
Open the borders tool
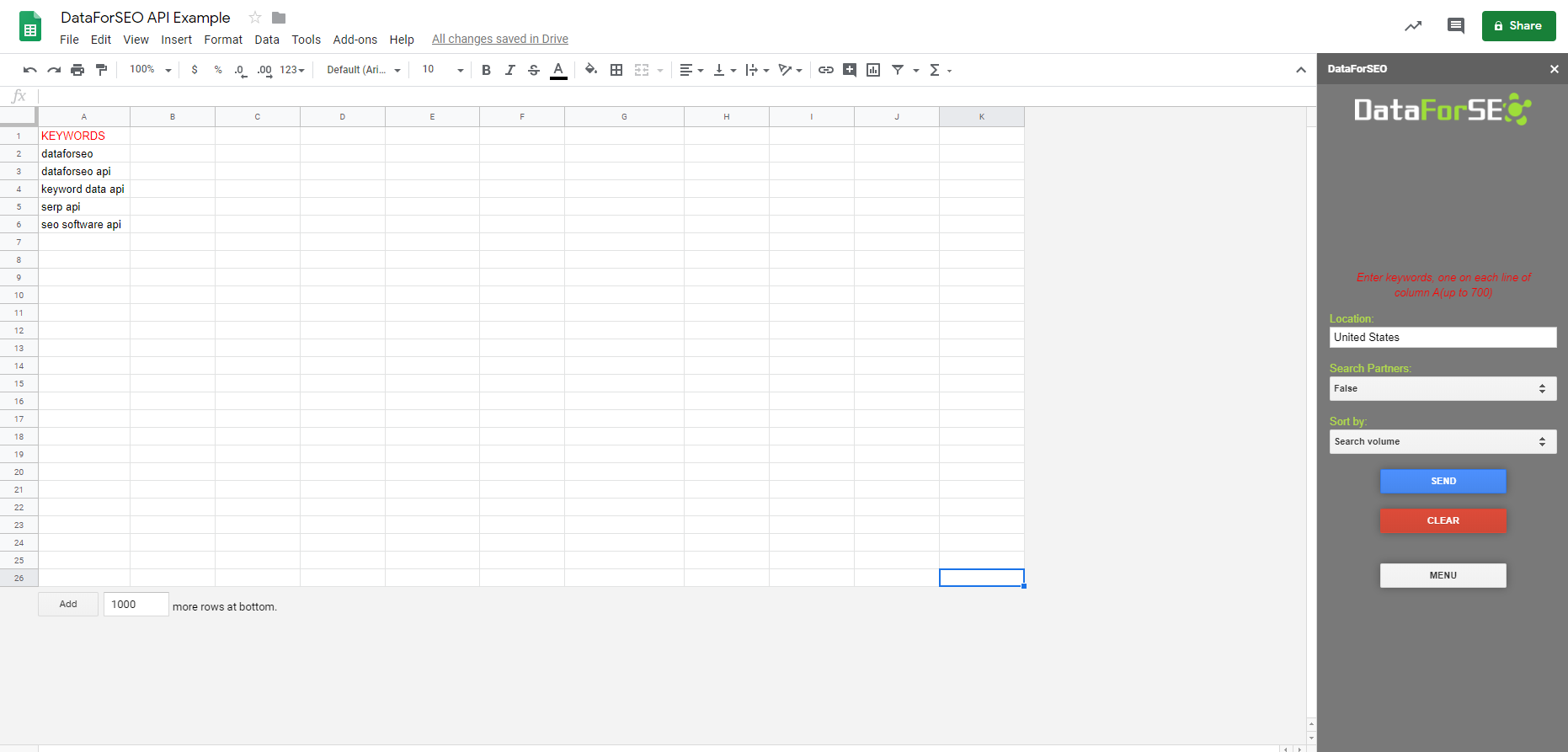point(616,70)
